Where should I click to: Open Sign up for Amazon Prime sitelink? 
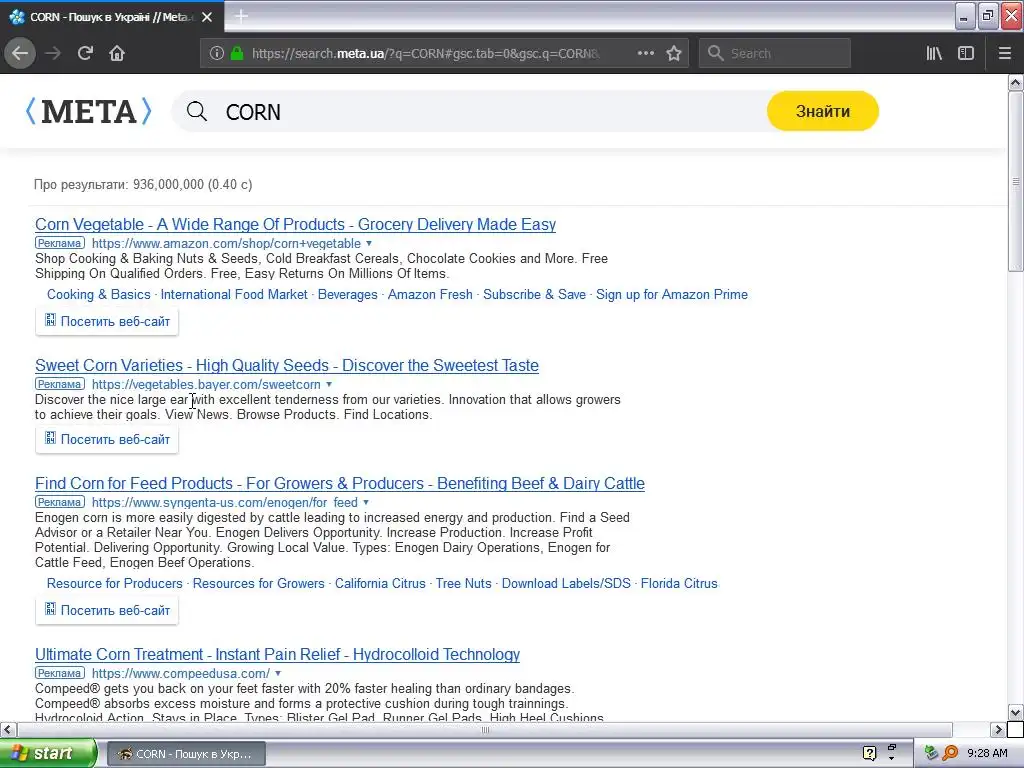coord(672,295)
